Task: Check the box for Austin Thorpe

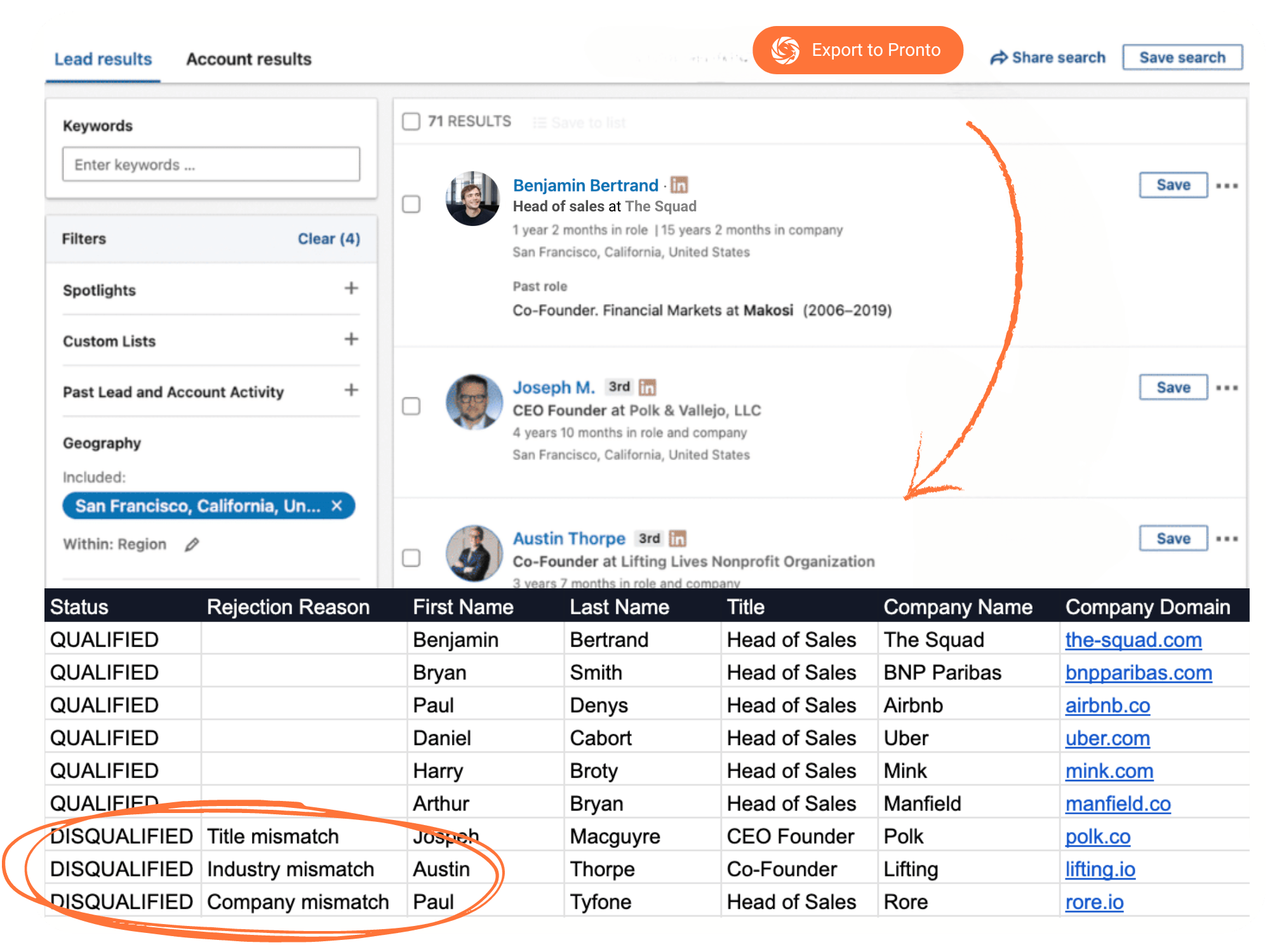Action: pos(411,557)
